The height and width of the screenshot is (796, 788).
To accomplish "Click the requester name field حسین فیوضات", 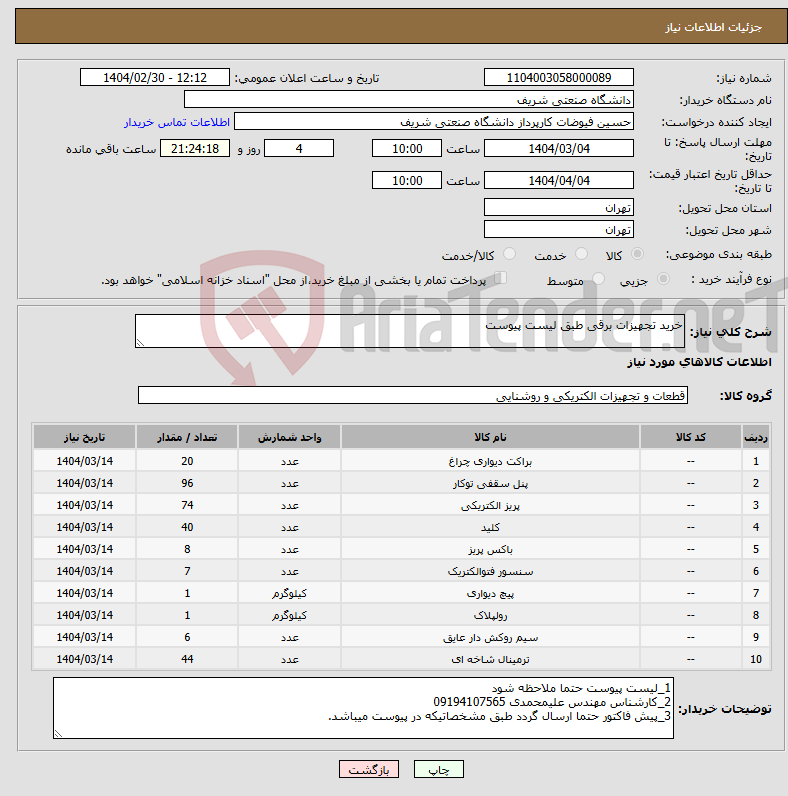I will (434, 122).
